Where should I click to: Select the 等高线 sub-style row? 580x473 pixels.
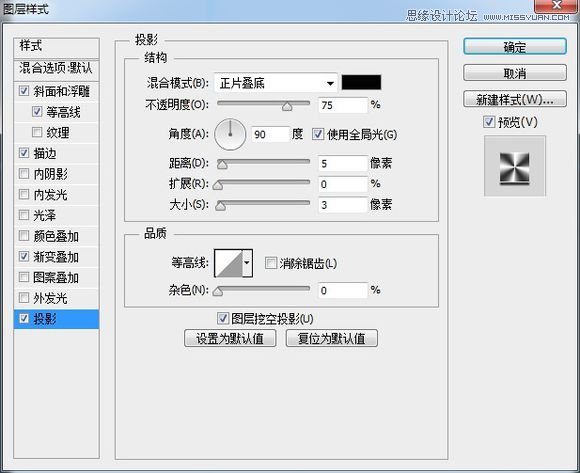tap(57, 112)
